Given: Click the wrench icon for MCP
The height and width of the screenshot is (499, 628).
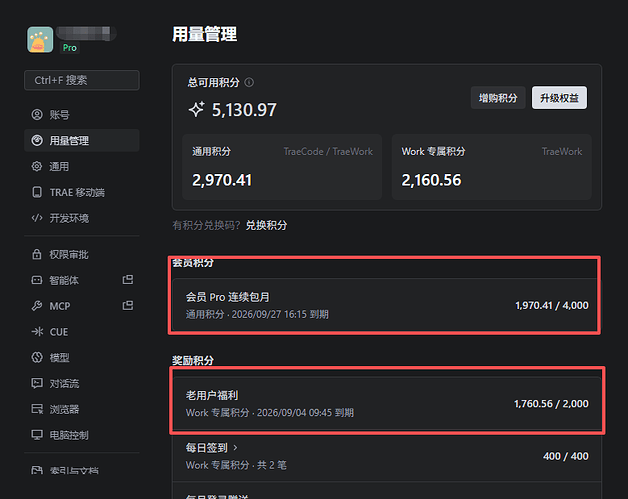Looking at the screenshot, I should (x=37, y=306).
